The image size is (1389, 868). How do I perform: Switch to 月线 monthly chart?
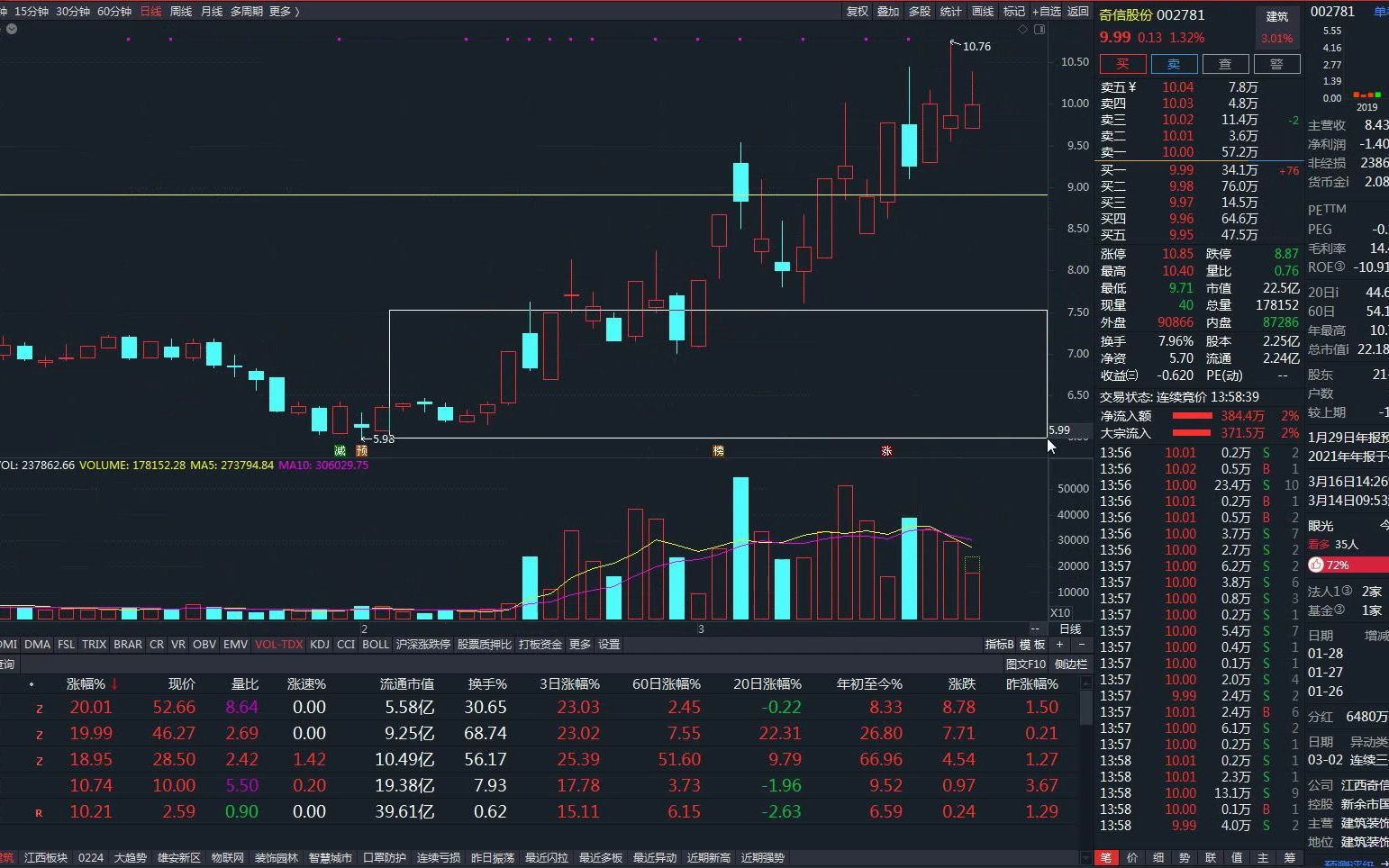[x=212, y=11]
